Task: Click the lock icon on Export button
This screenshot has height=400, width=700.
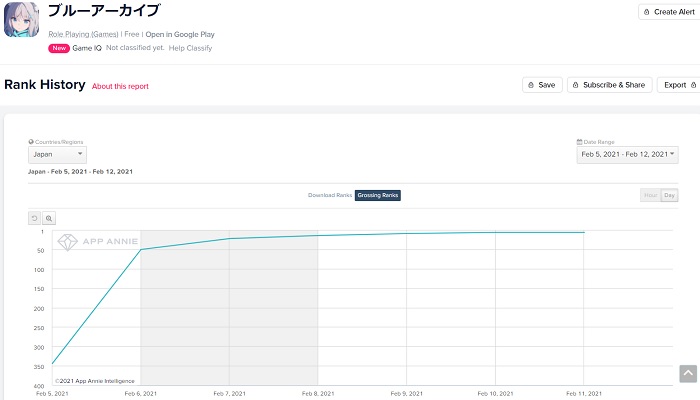Action: coord(693,85)
